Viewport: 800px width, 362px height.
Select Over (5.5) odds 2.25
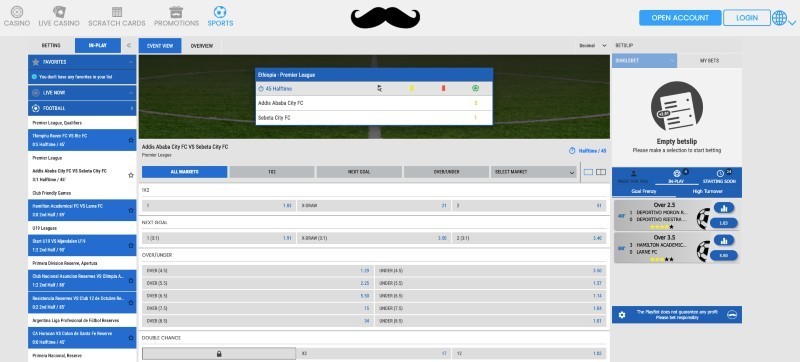click(258, 283)
